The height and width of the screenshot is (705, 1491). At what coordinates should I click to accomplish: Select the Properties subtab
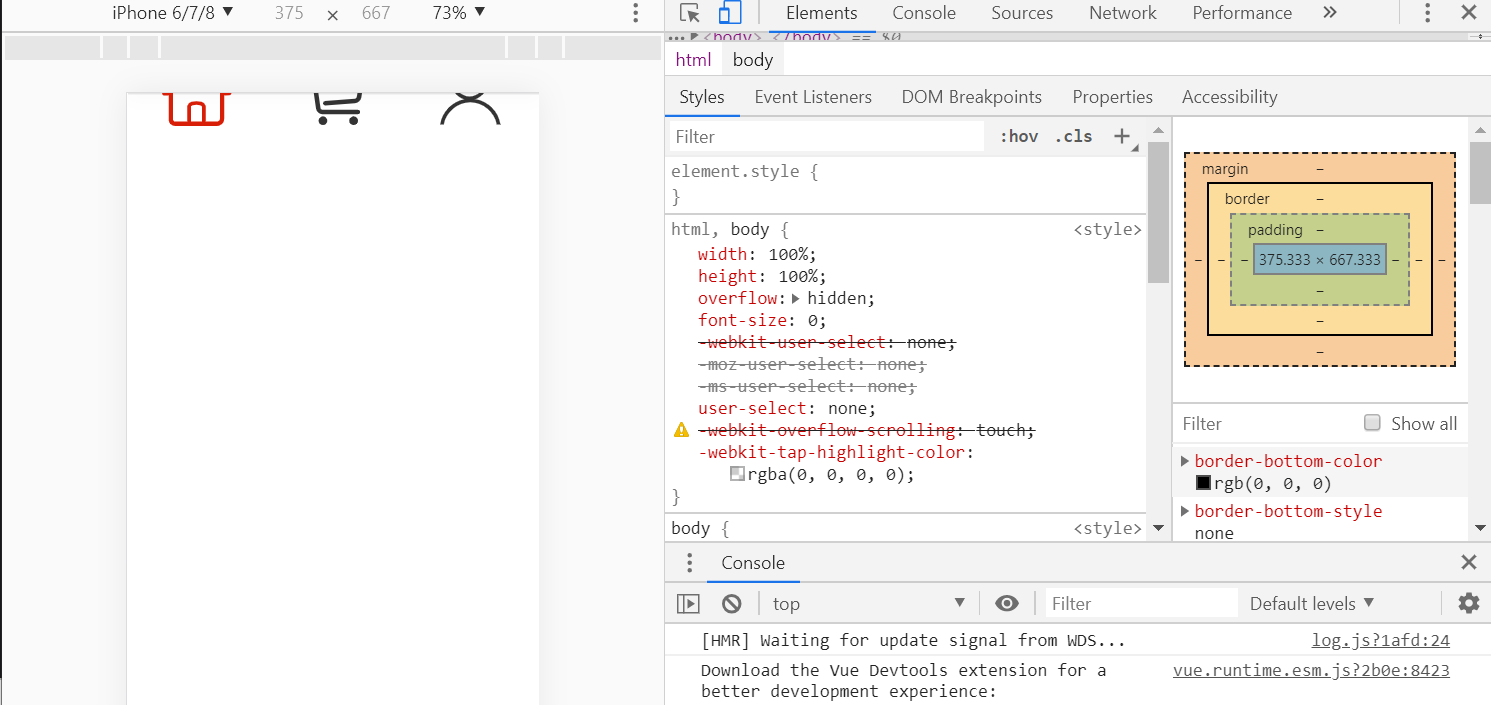(1113, 97)
